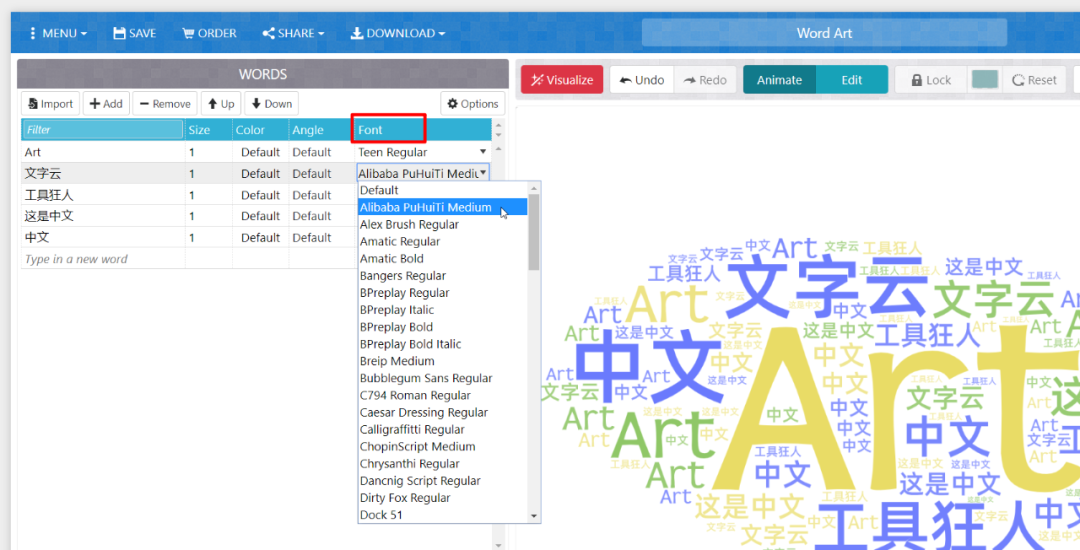Choose BPreplay Bold font
Viewport: 1080px width, 550px height.
pyautogui.click(x=443, y=327)
